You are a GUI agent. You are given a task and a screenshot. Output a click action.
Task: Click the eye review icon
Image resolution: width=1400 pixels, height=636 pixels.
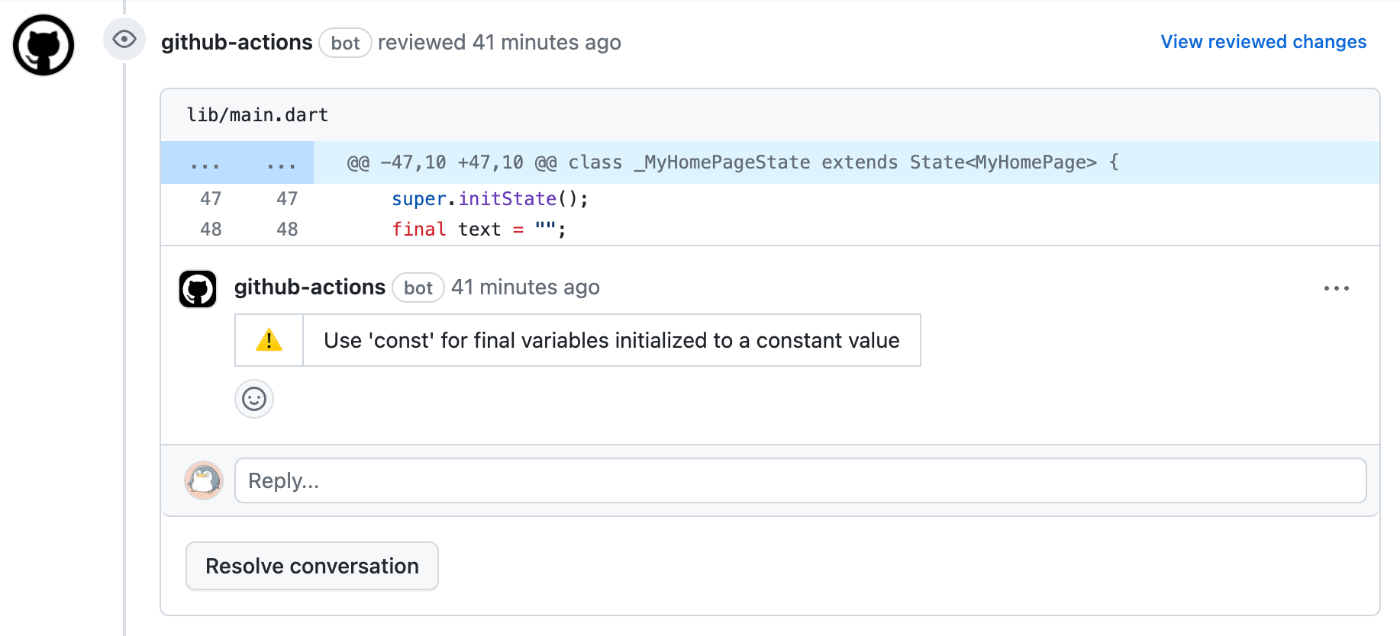coord(124,40)
